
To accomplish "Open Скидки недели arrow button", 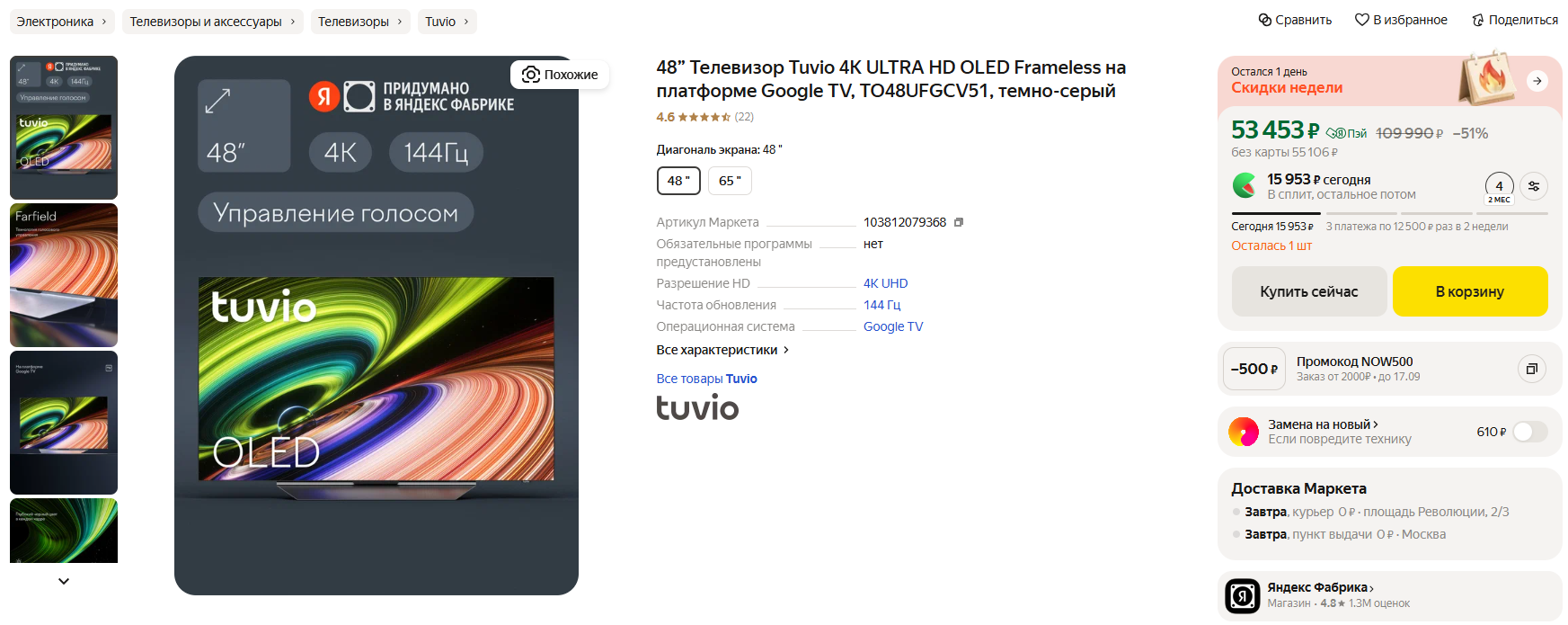I will coord(1537,81).
